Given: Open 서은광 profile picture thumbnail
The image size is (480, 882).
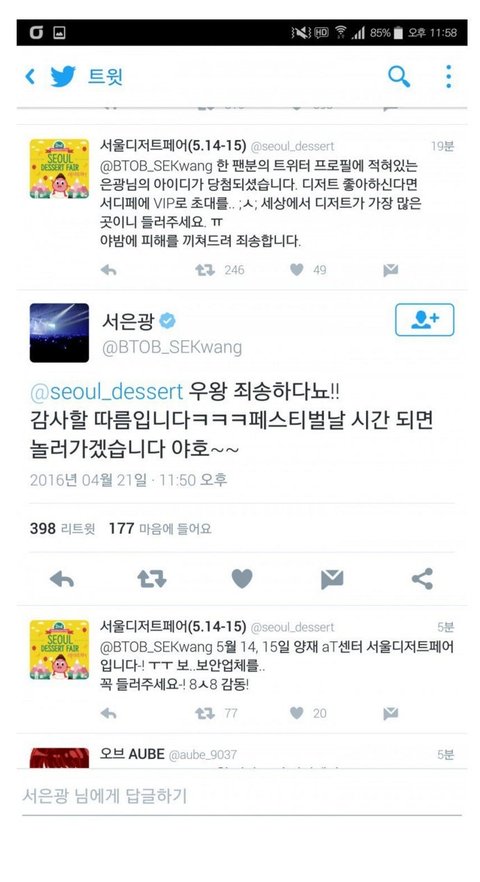Looking at the screenshot, I should (59, 332).
